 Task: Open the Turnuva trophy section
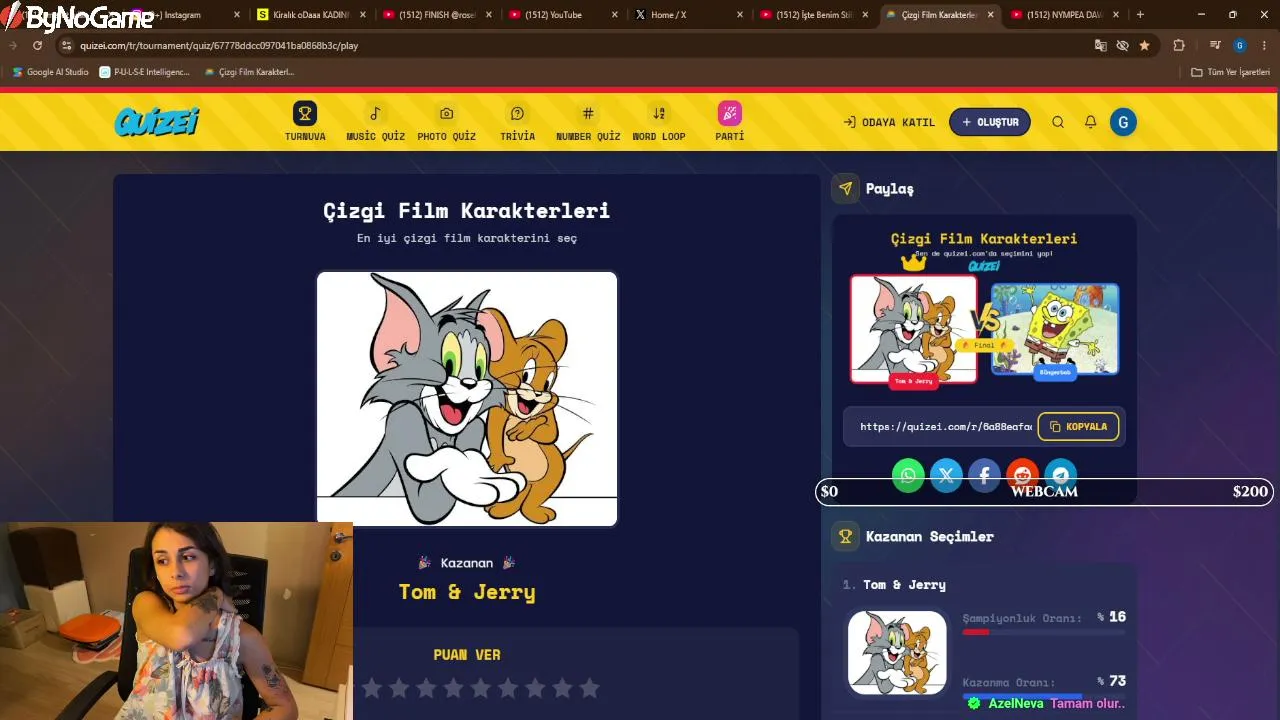point(305,122)
